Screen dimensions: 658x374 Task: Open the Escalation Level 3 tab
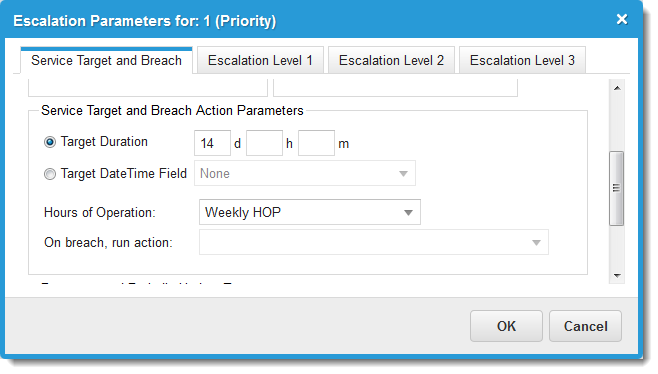(x=522, y=60)
